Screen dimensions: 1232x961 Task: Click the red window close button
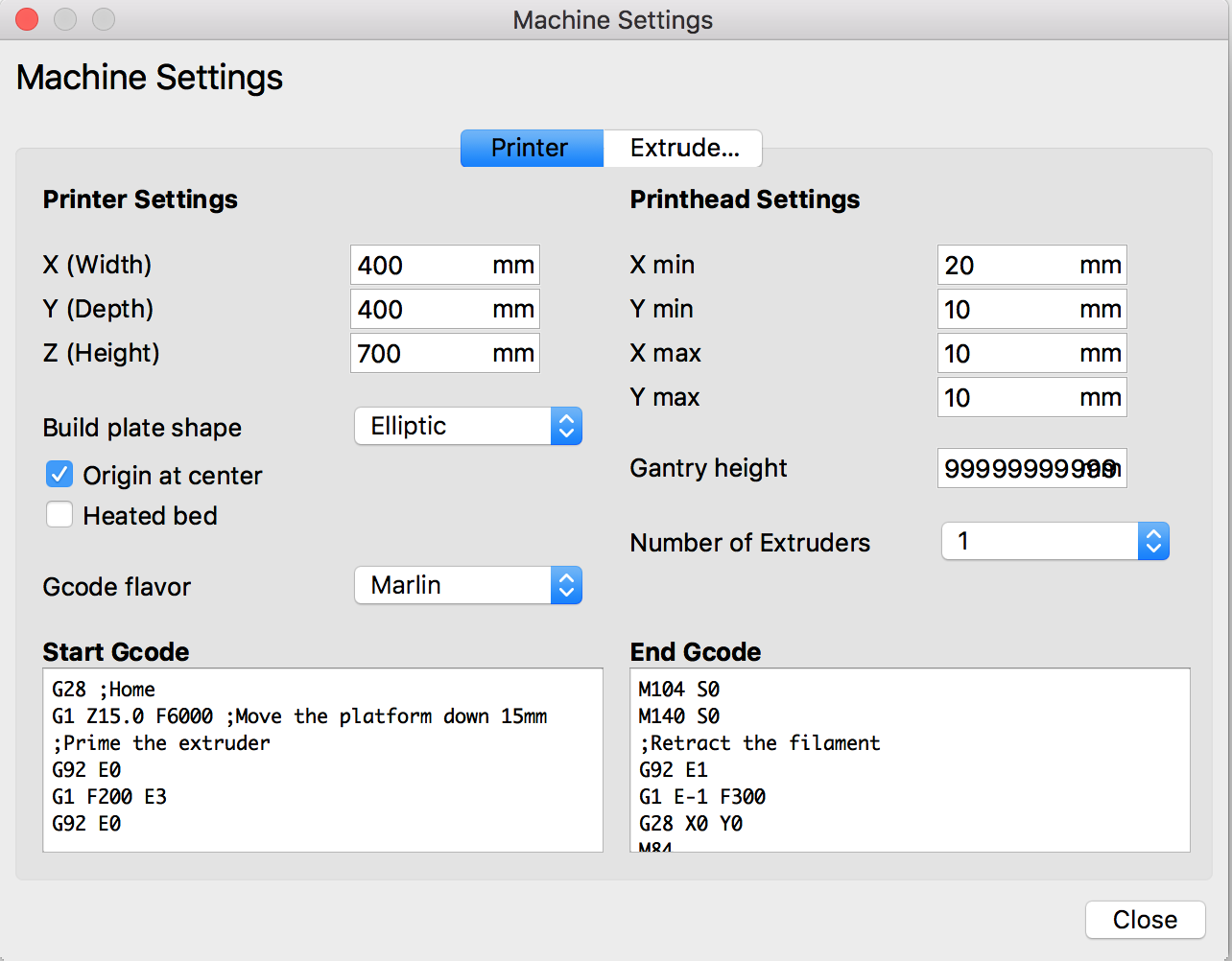[27, 19]
